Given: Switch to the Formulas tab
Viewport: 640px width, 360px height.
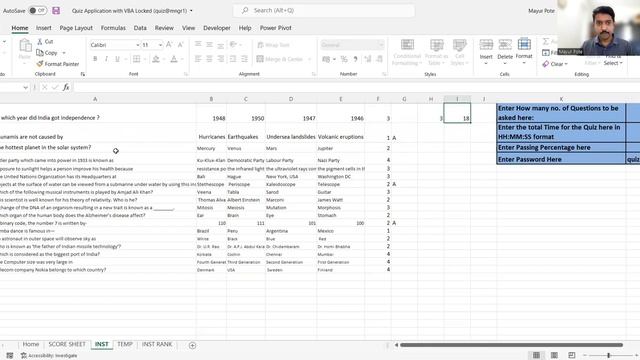Looking at the screenshot, I should point(113,28).
